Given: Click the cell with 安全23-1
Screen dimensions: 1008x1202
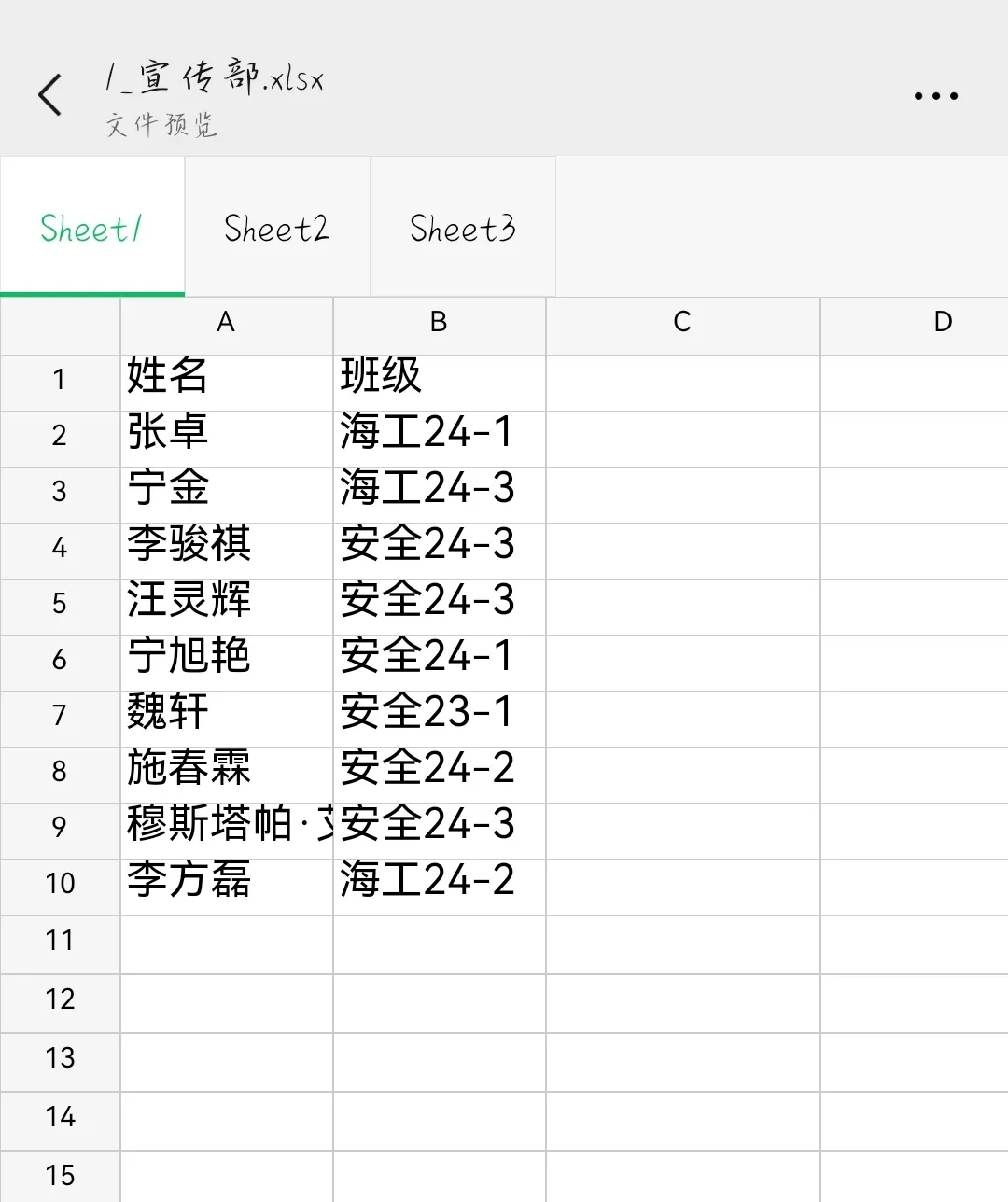Looking at the screenshot, I should click(439, 717).
